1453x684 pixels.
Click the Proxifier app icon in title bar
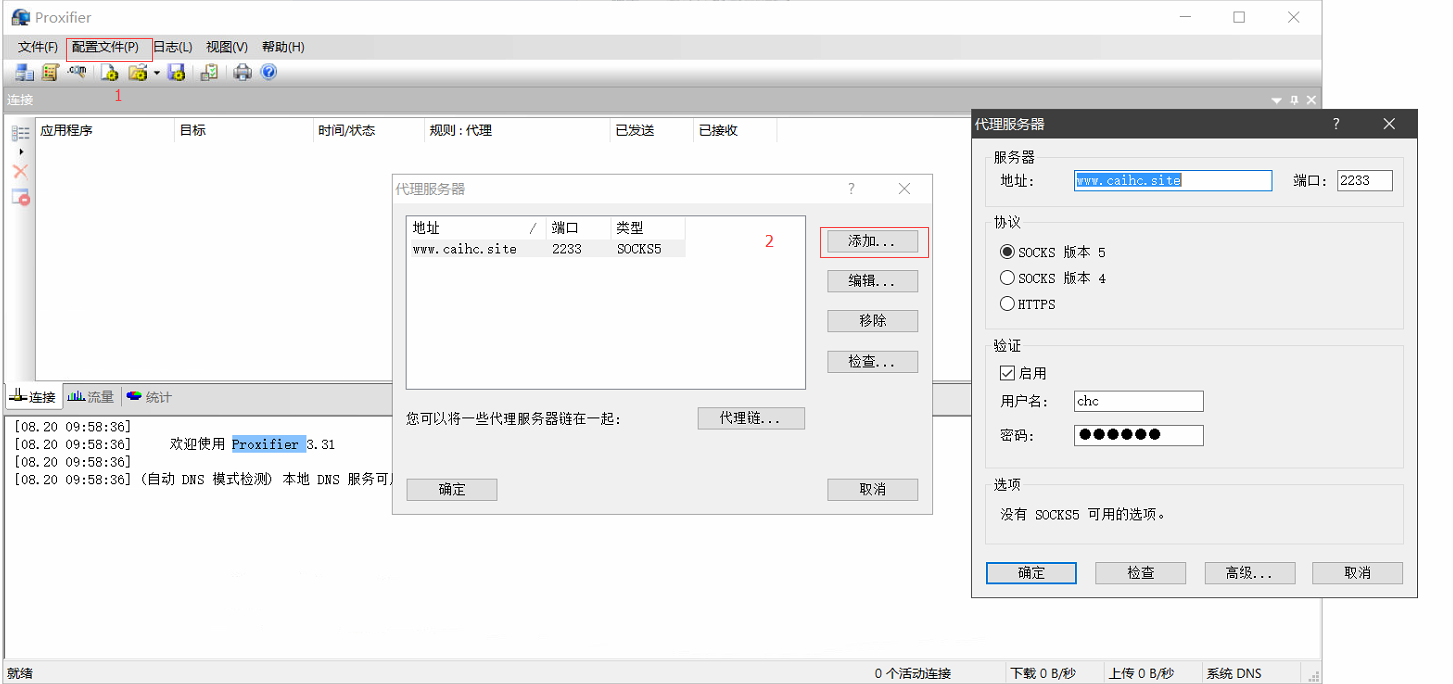[20, 17]
